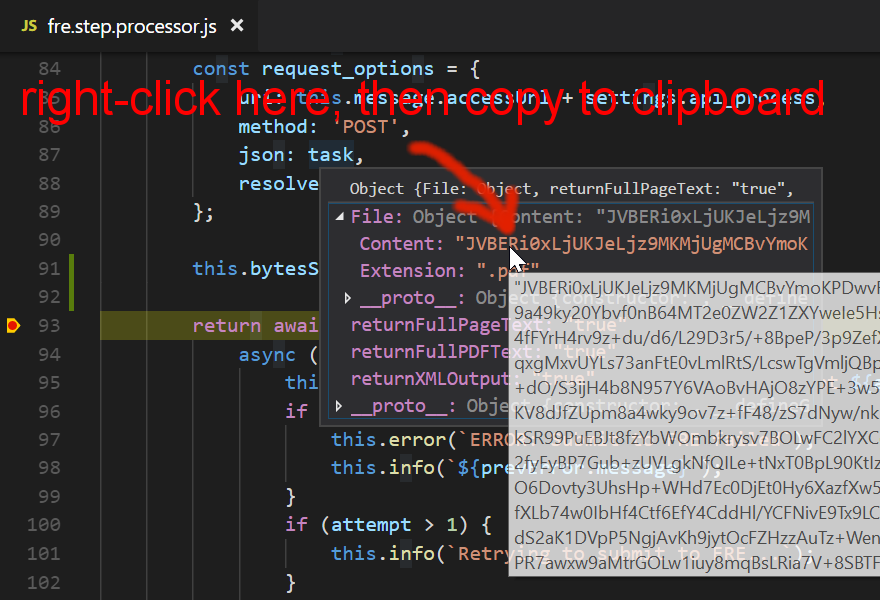880x600 pixels.
Task: Close the fre.step.processor.js tab
Action: point(237,25)
